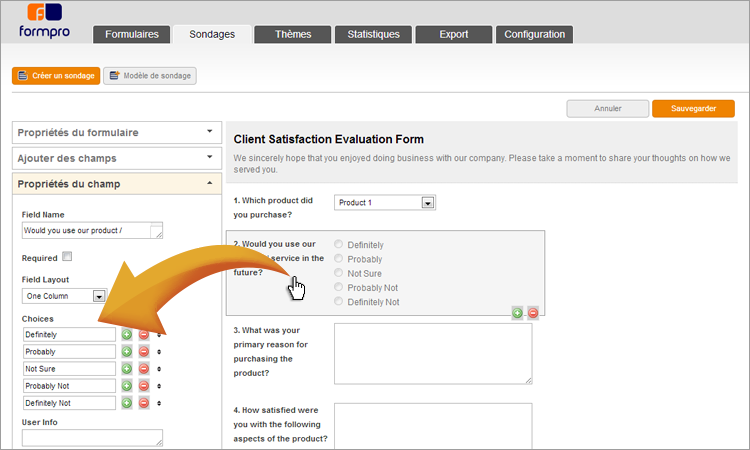
Task: Expand the Propriétés du formulaire panel
Action: 116,132
